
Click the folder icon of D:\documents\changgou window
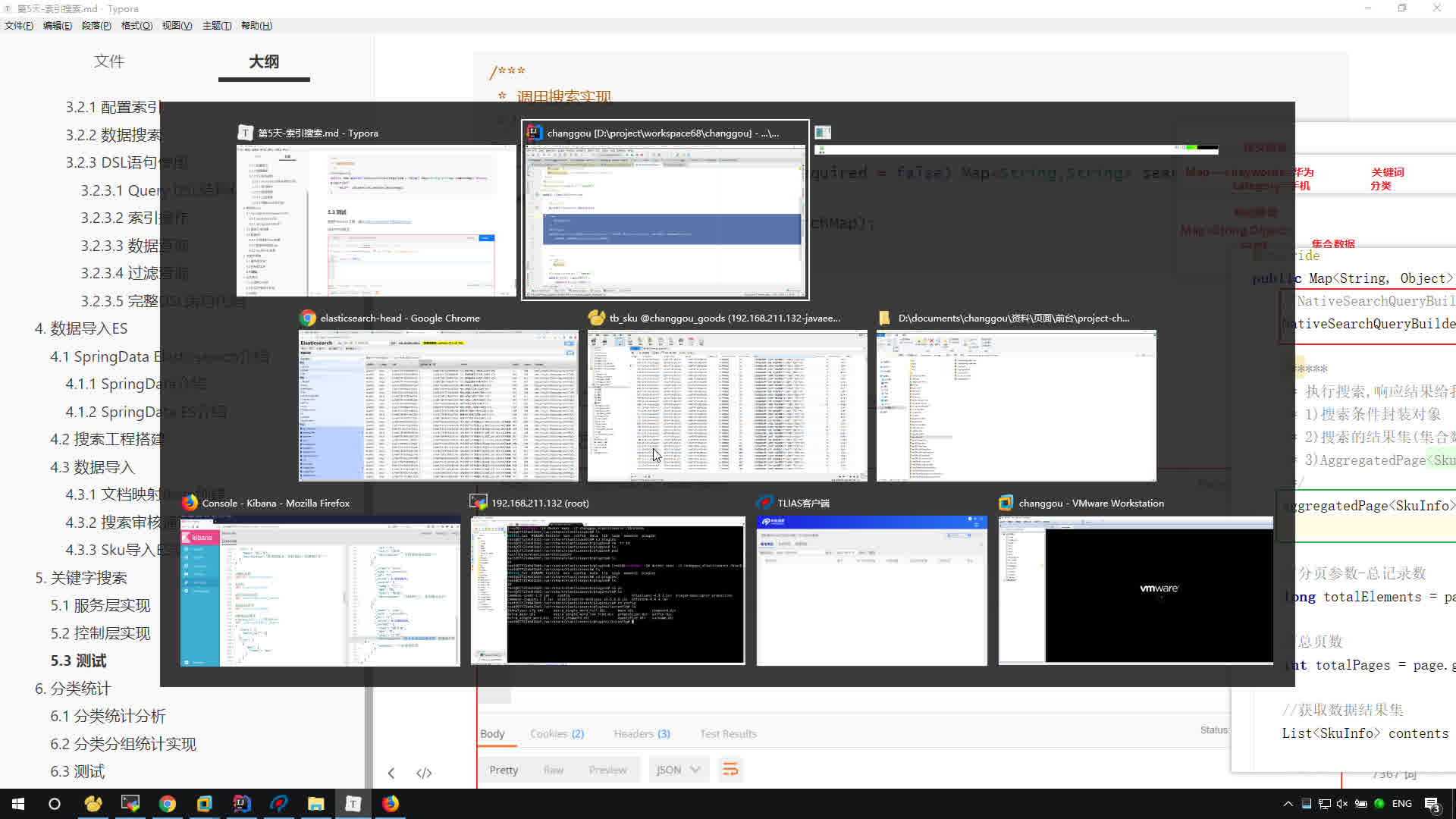coord(884,318)
